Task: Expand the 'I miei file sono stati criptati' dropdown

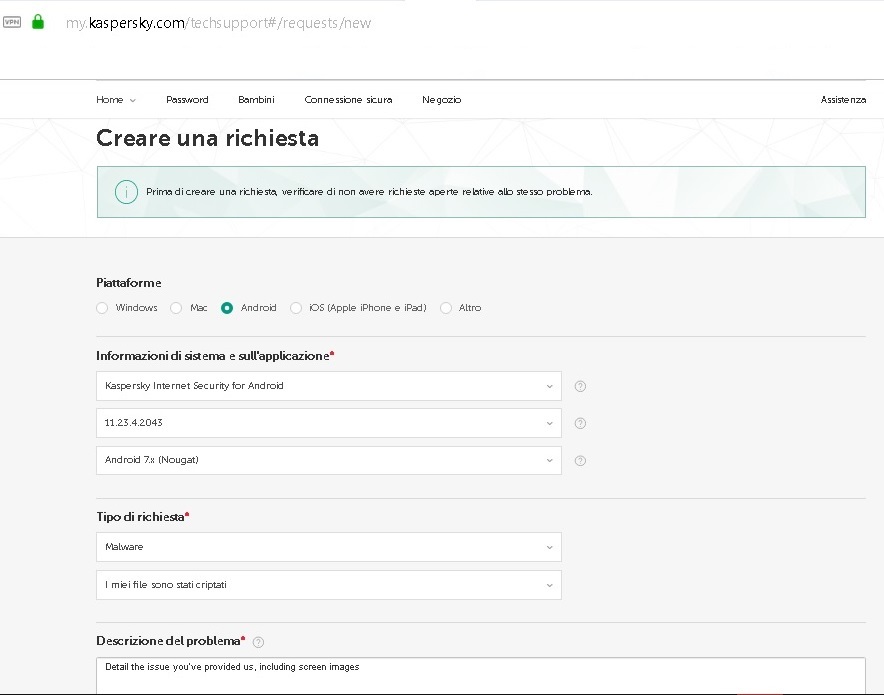Action: 329,585
